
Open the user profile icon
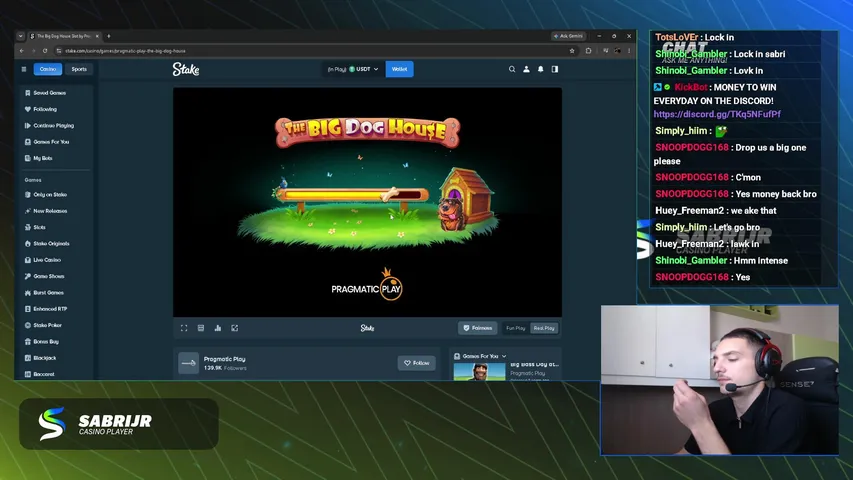click(x=526, y=69)
